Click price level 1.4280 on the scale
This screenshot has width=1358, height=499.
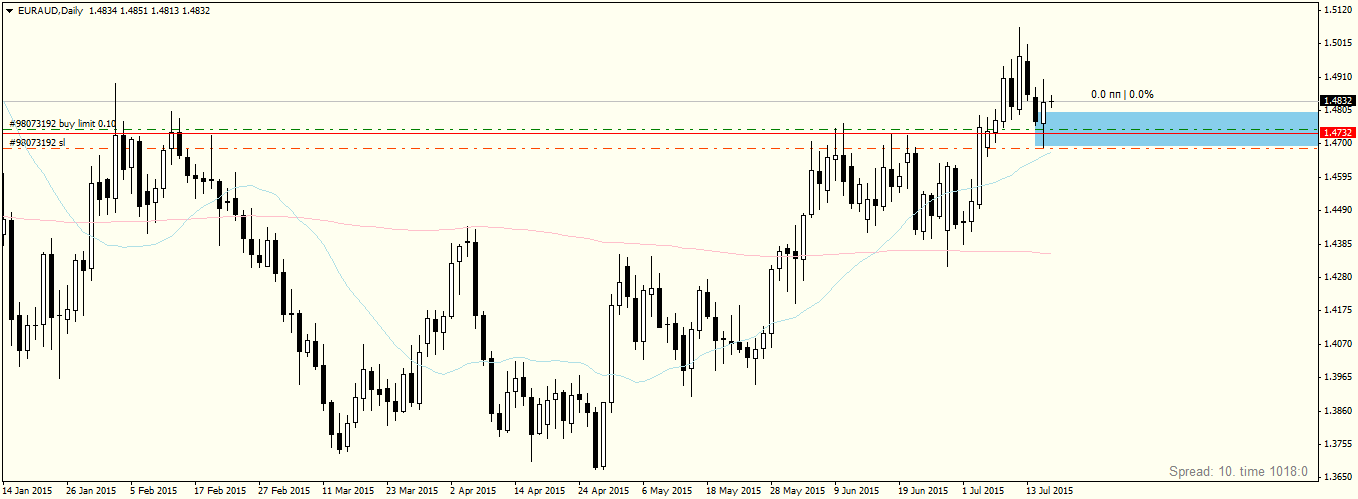pyautogui.click(x=1339, y=277)
